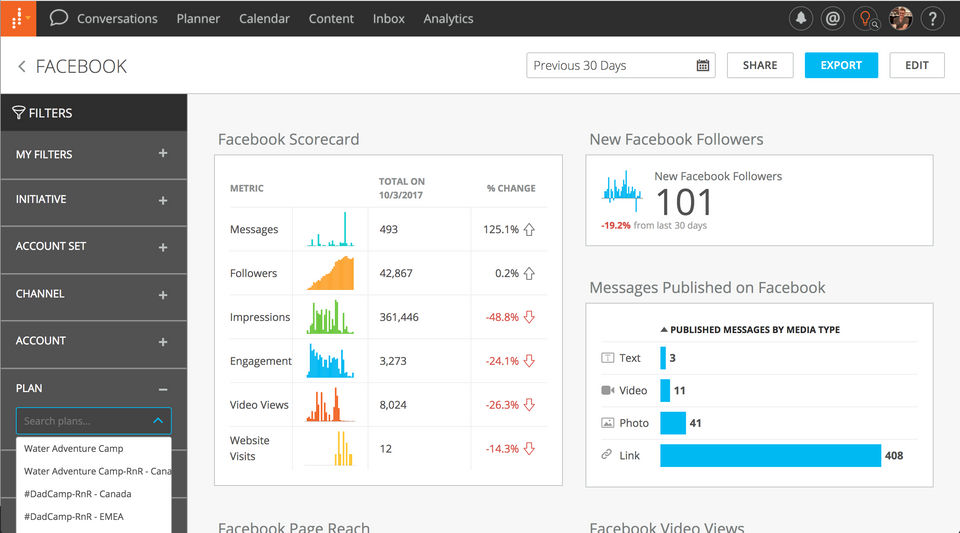Open the Inbox menu
Viewport: 960px width, 533px height.
point(388,18)
